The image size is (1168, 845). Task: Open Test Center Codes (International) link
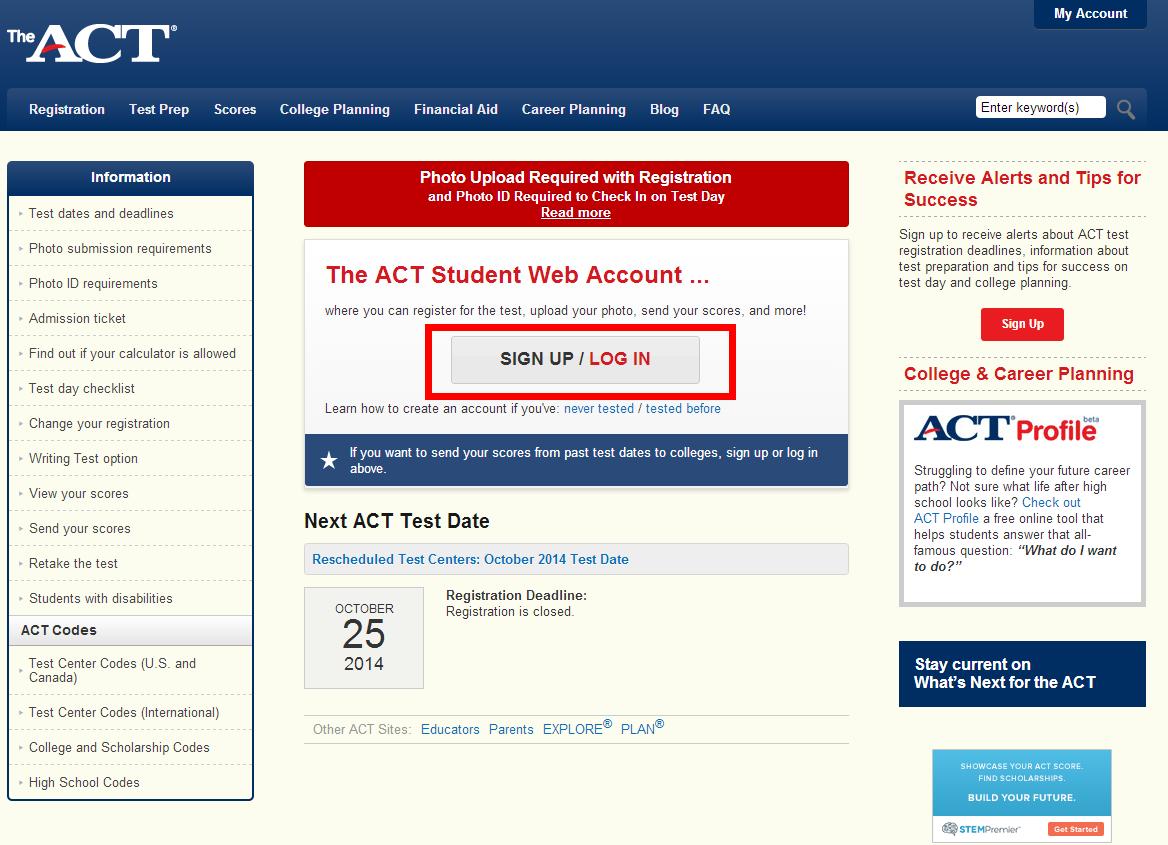pos(124,713)
